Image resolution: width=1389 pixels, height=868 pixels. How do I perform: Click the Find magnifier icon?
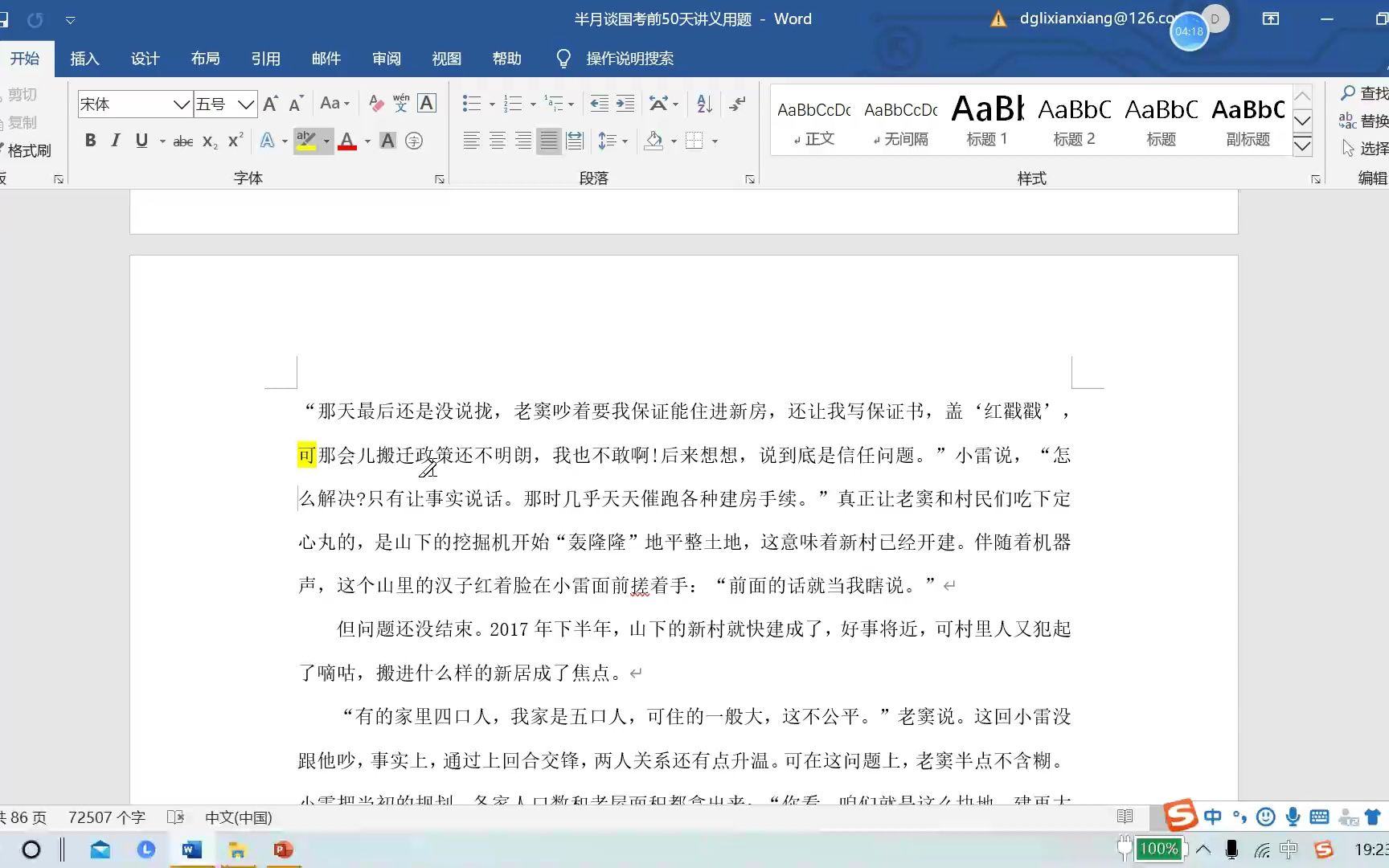click(1348, 93)
